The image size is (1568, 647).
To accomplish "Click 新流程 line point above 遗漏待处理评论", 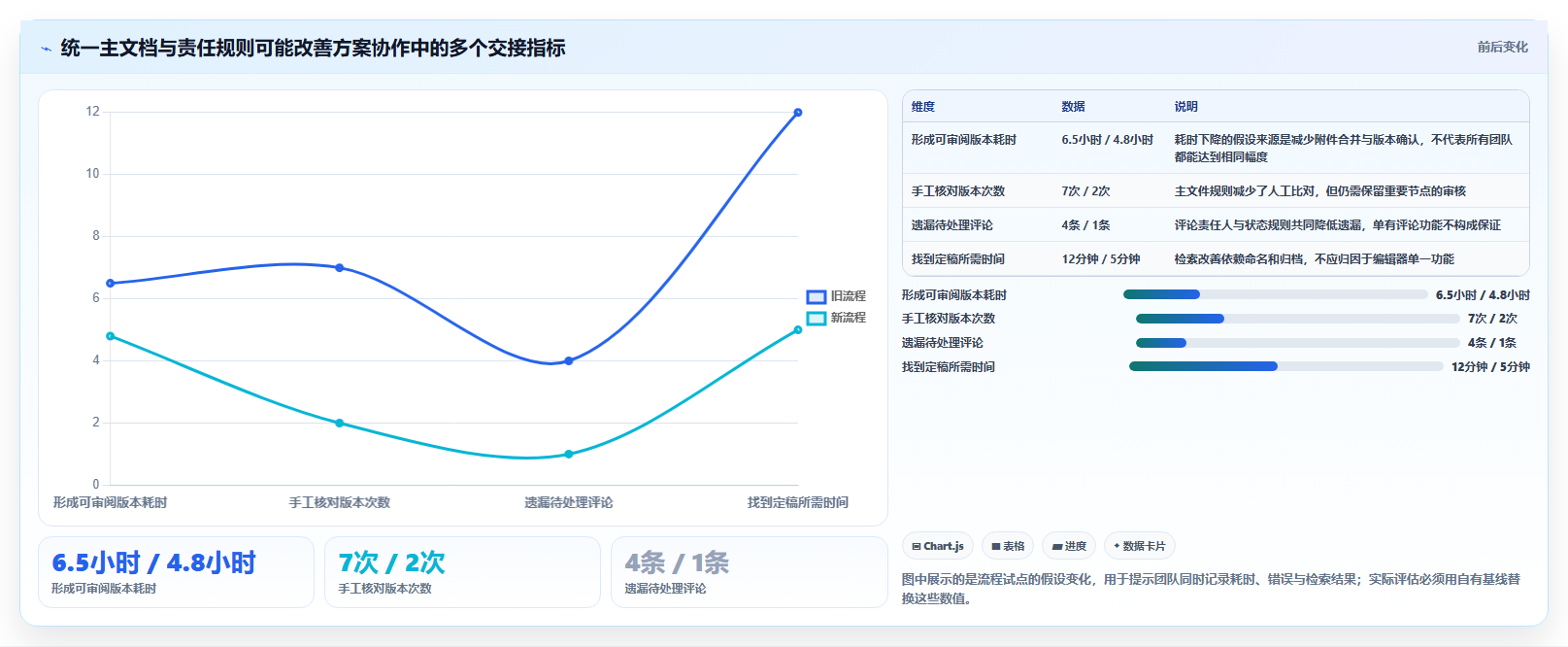I will 569,454.
